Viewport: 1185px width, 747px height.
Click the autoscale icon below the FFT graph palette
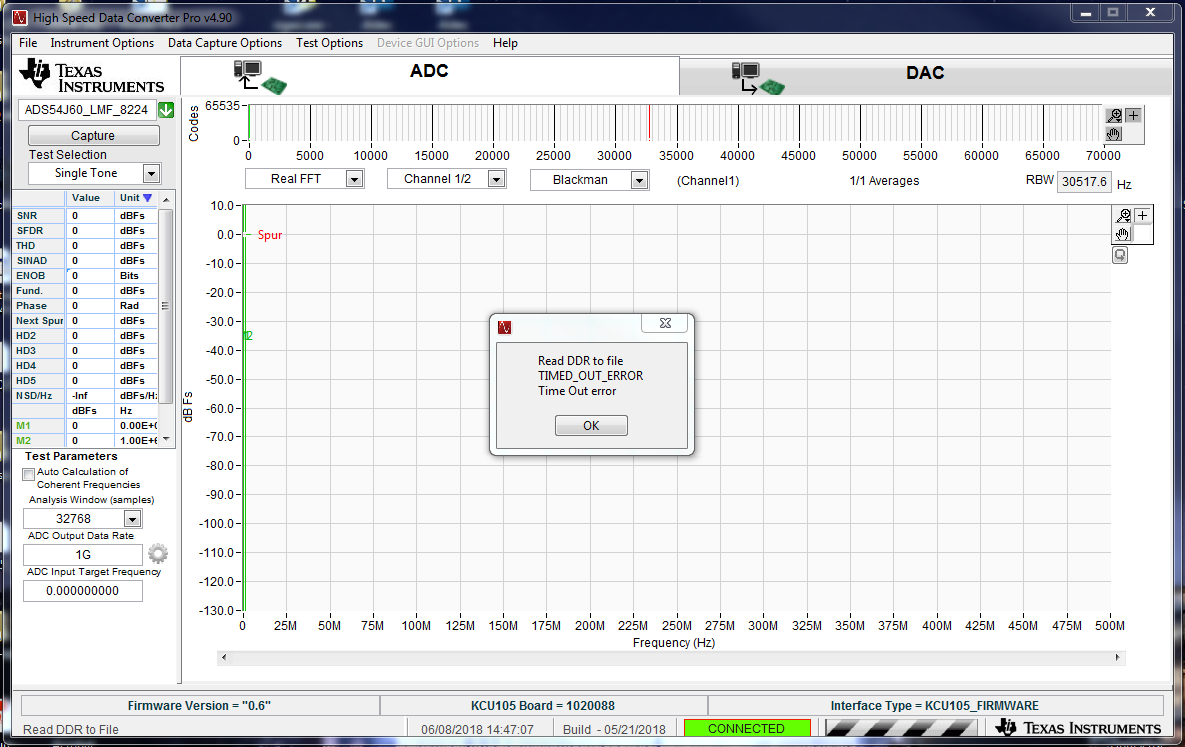click(x=1120, y=256)
